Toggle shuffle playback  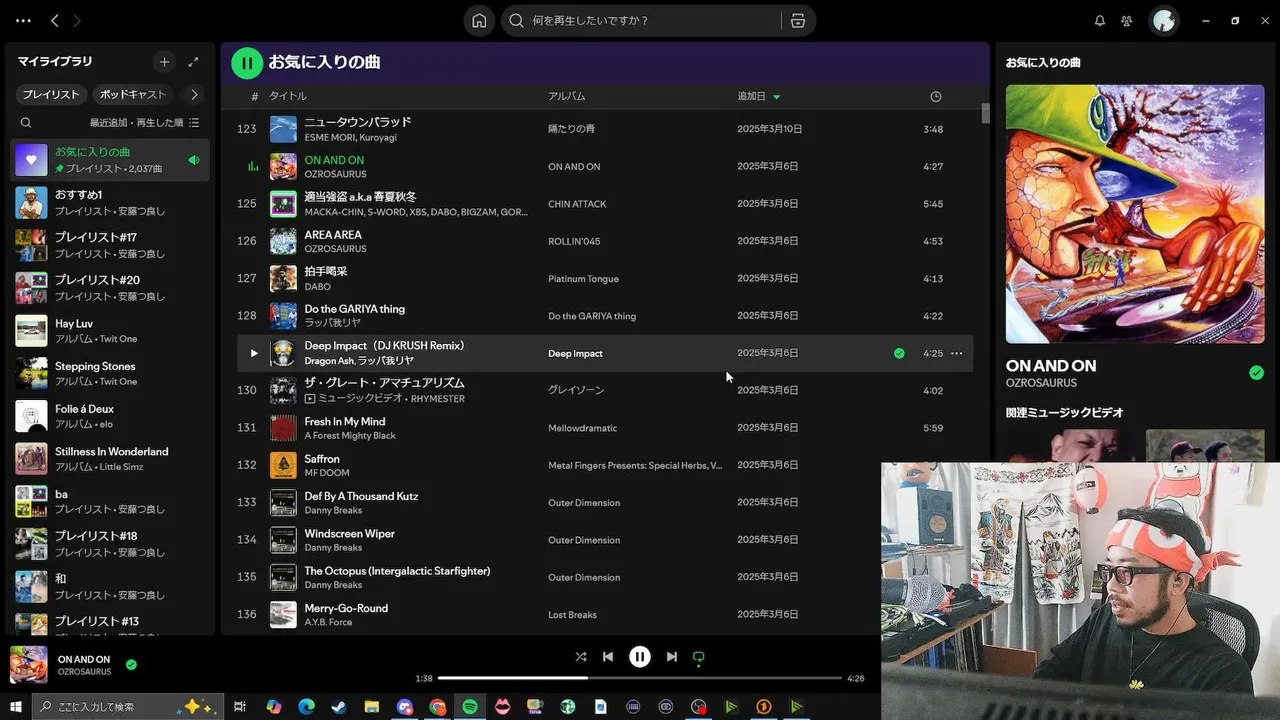581,657
